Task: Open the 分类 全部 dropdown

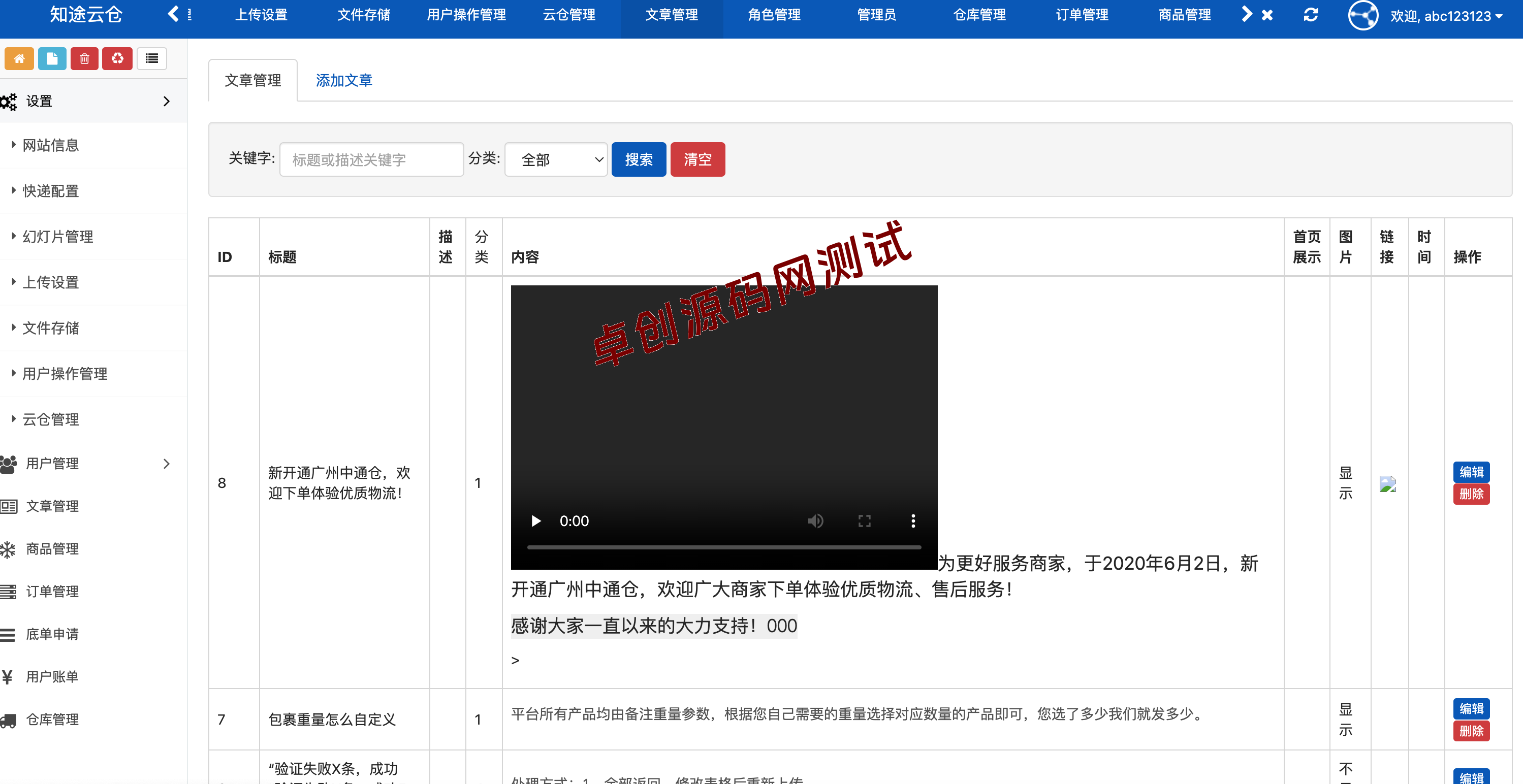Action: [x=556, y=159]
